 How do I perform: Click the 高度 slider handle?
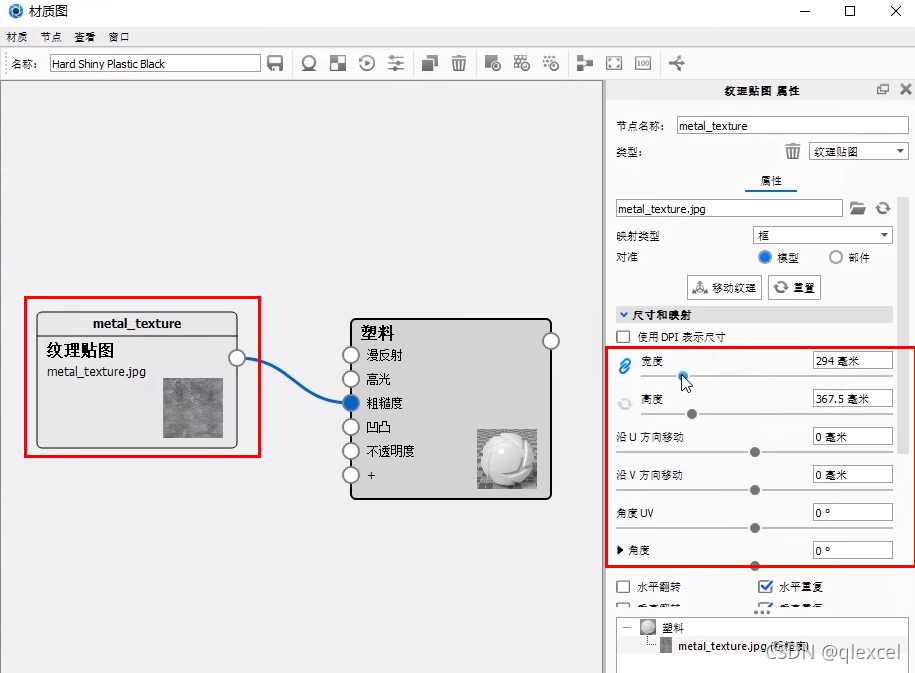(692, 414)
